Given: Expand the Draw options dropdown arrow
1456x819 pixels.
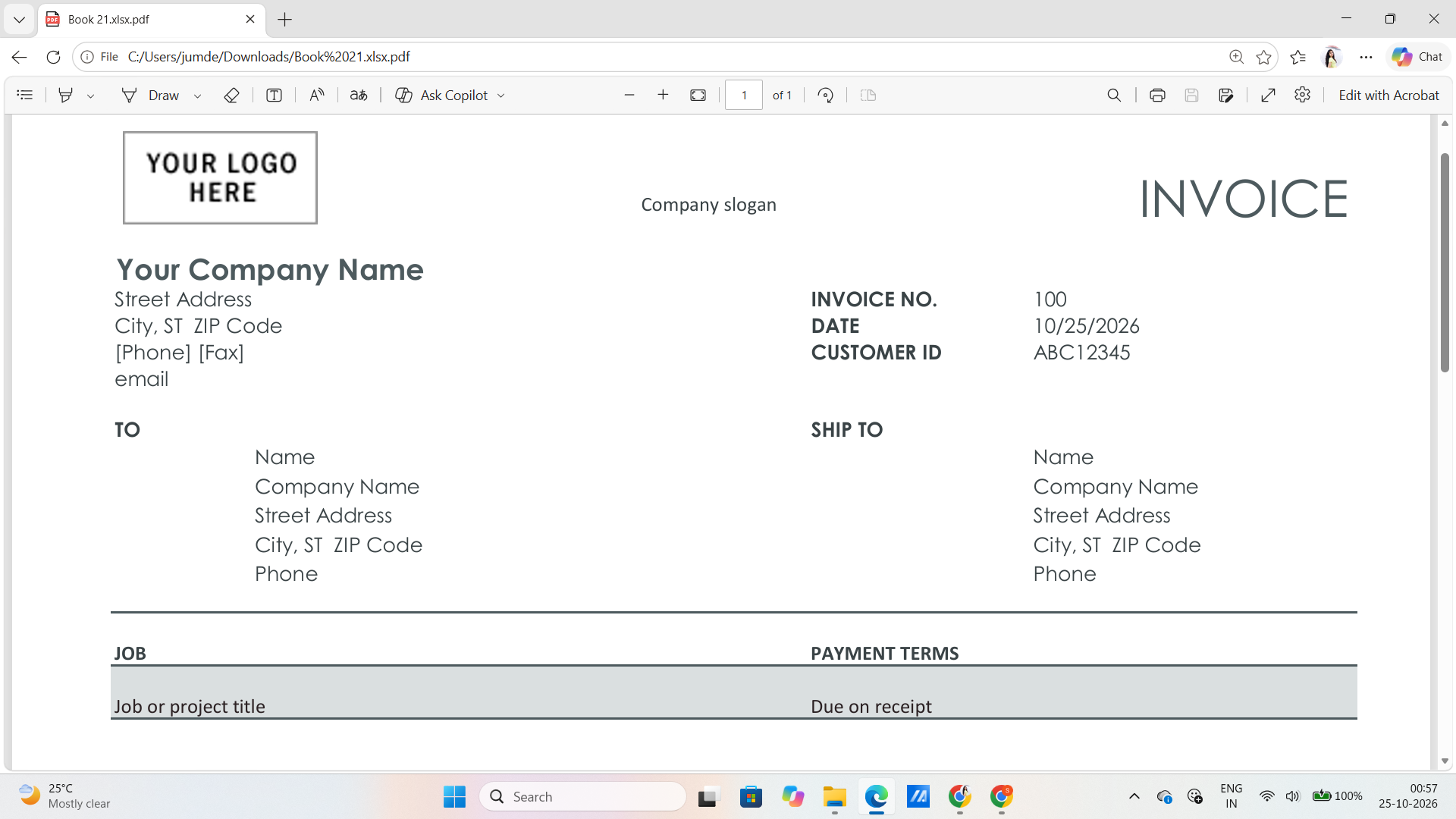Looking at the screenshot, I should 197,96.
